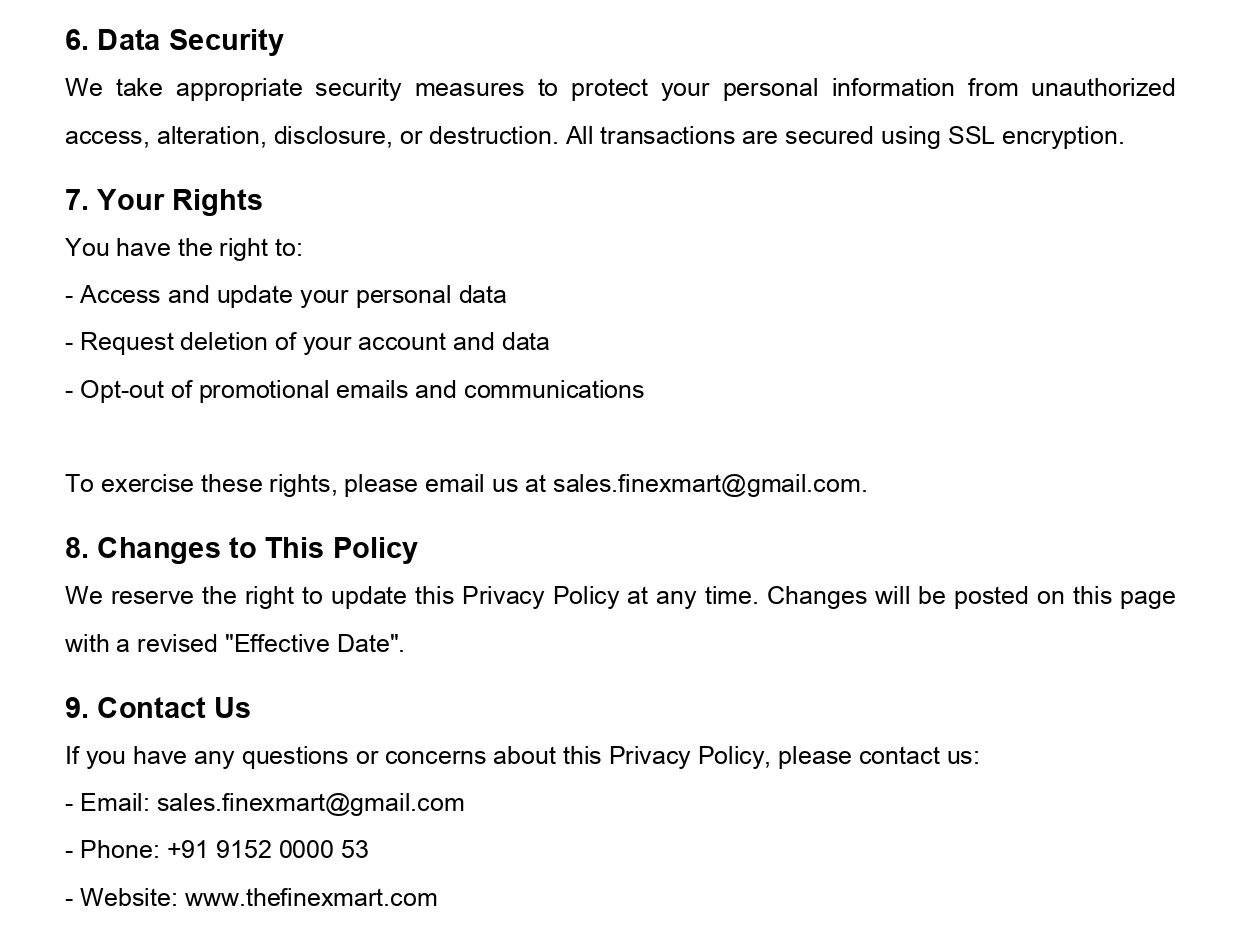
Task: Click the words 'please contact us:' text
Action: tap(878, 756)
